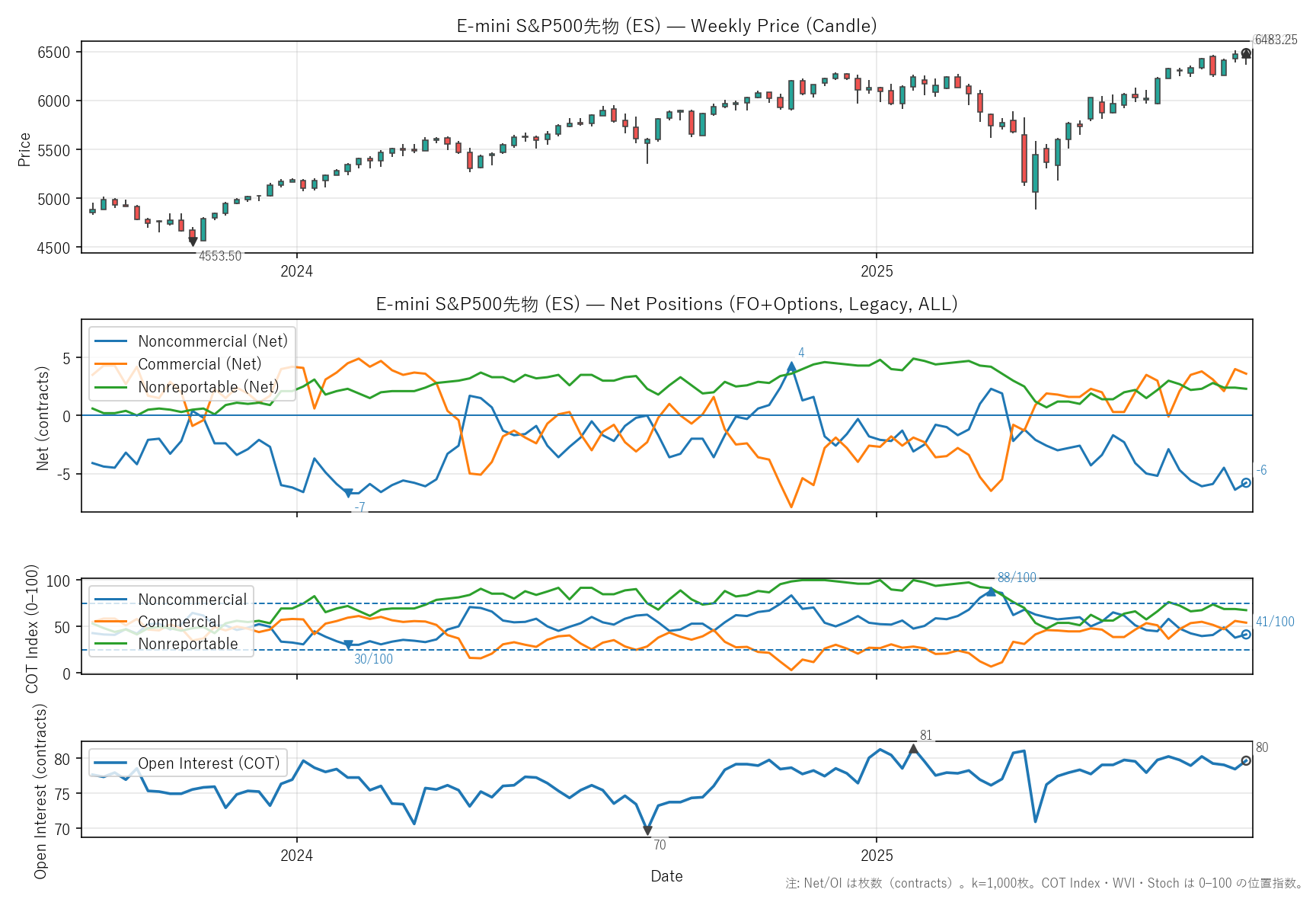Viewport: 1316px width, 899px height.
Task: Click the orange Commercial (Net) legend line
Action: 111,364
